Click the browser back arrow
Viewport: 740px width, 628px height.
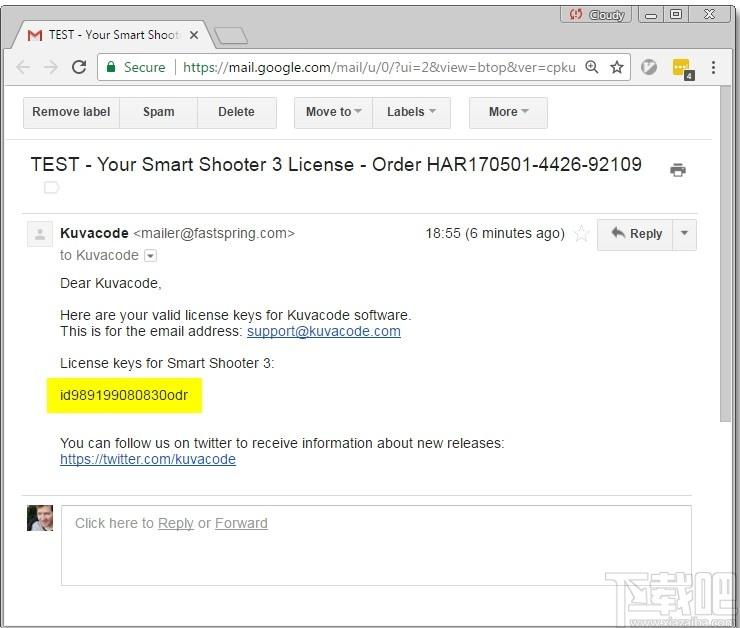tap(23, 67)
